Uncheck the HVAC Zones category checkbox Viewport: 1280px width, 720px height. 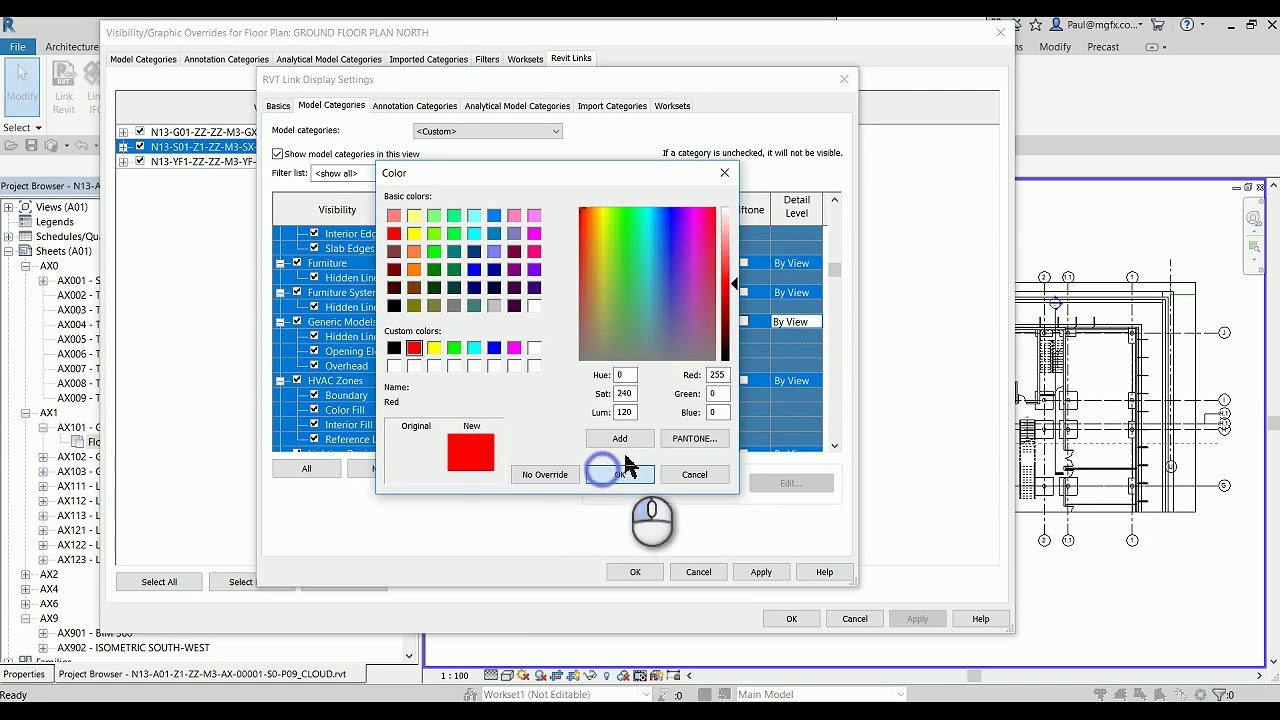pos(297,381)
